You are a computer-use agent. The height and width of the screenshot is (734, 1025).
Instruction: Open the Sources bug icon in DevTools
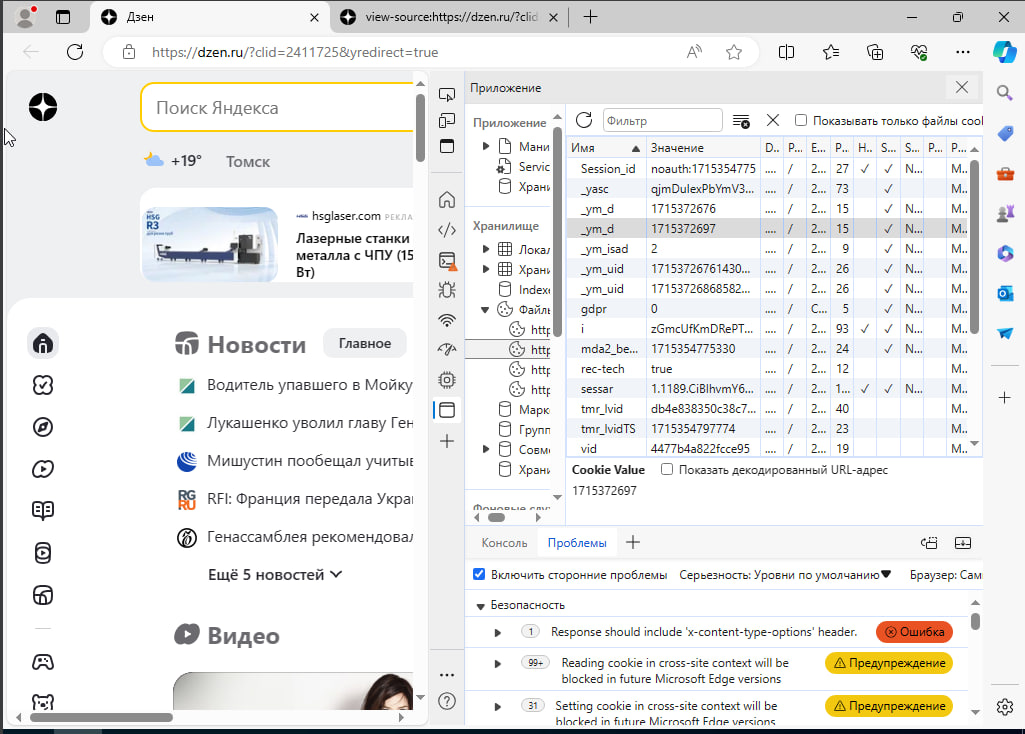pos(447,290)
